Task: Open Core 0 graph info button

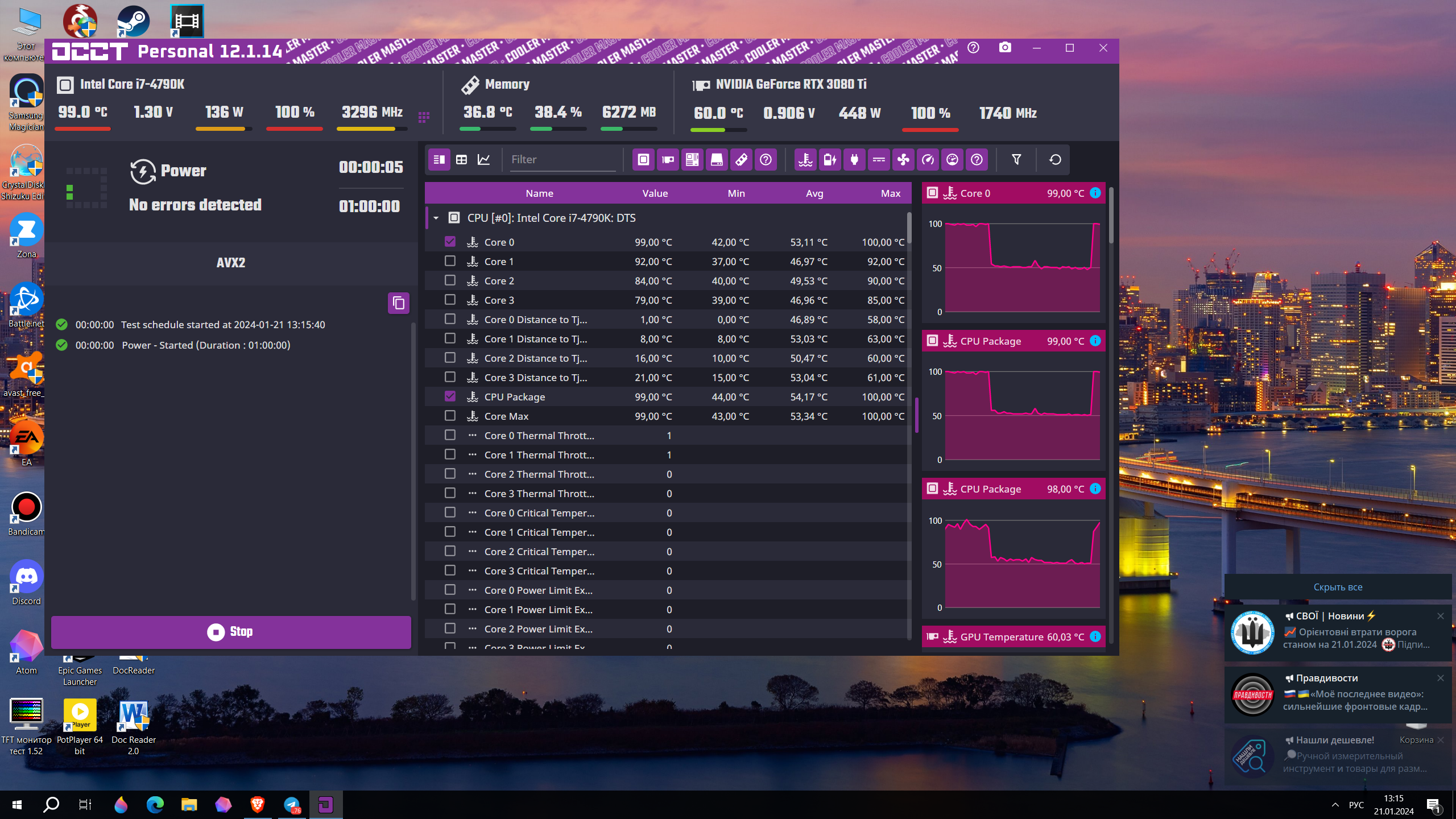Action: pyautogui.click(x=1095, y=193)
